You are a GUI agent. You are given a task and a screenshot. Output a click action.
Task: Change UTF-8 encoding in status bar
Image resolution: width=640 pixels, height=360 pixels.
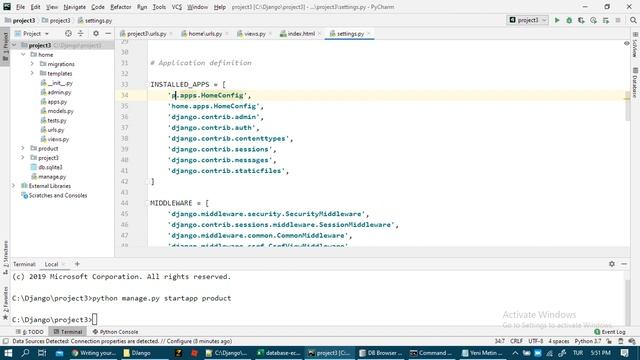[536, 341]
